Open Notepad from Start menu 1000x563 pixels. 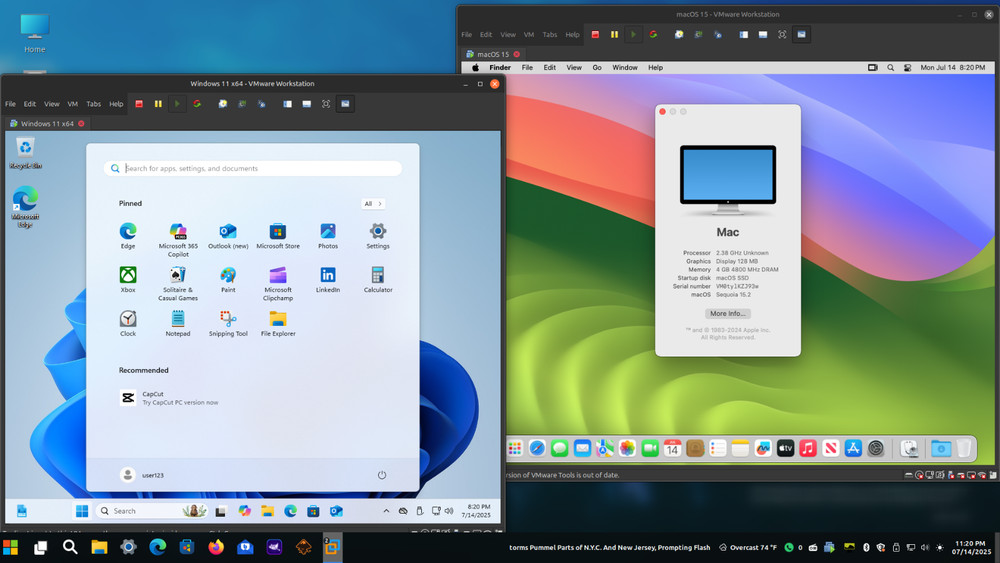coord(178,323)
